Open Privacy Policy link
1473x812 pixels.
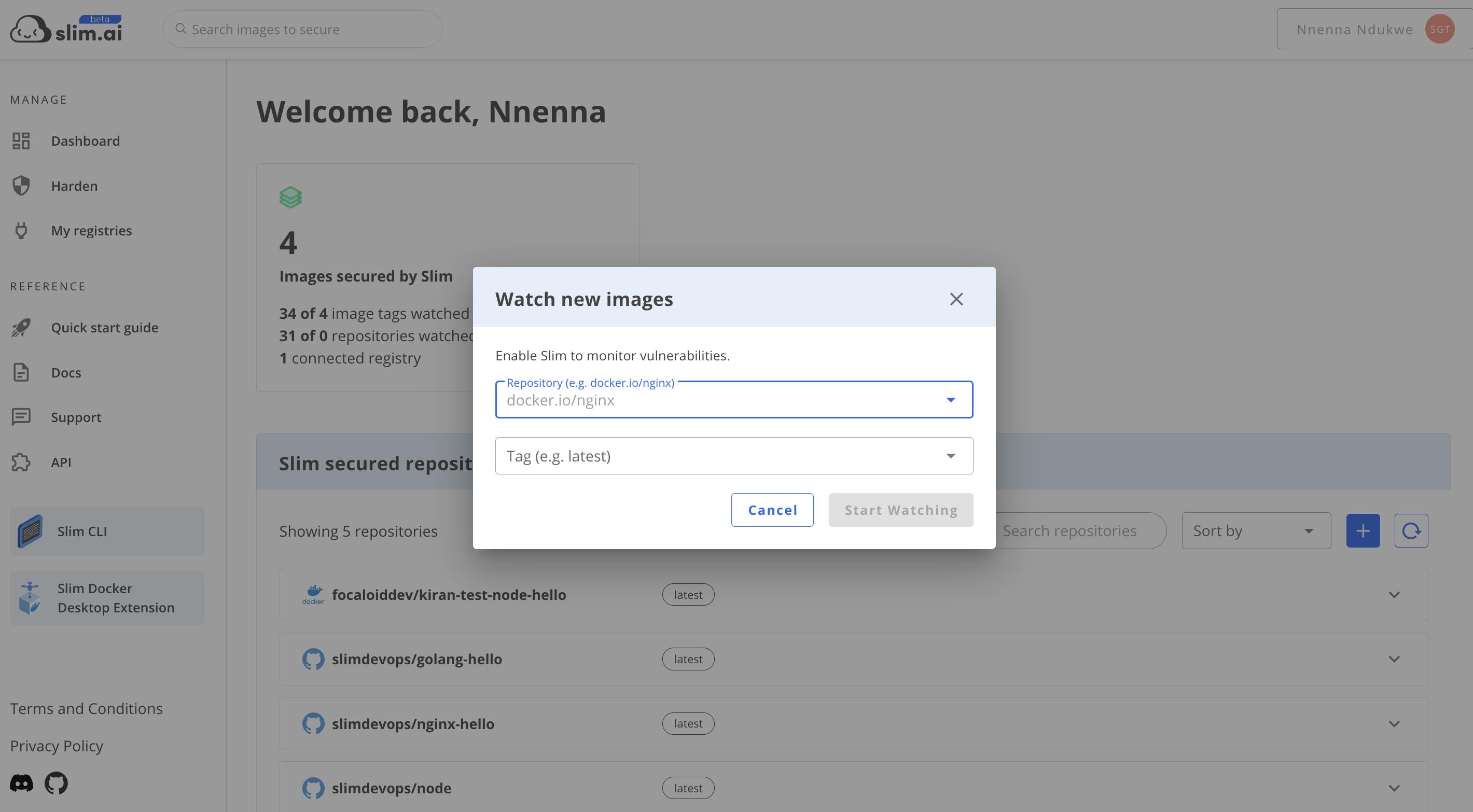click(57, 746)
